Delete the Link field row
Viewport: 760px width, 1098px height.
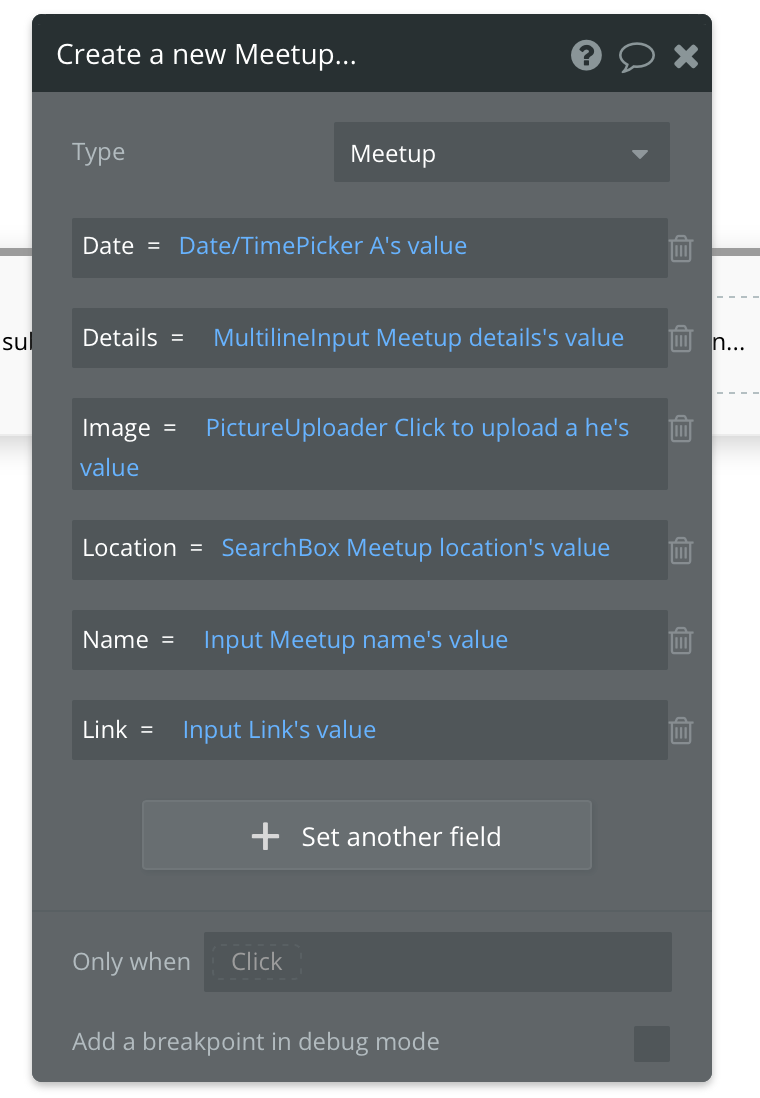[x=681, y=730]
